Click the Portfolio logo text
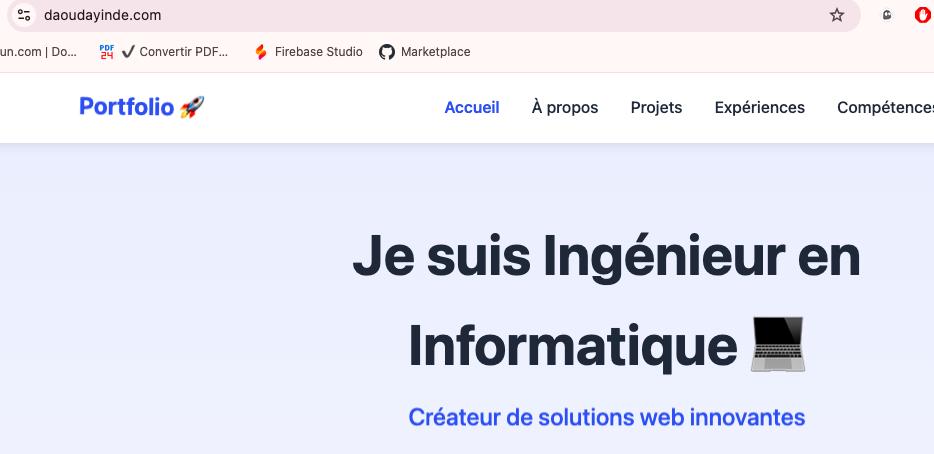Screen dimensions: 934x454 [126, 107]
